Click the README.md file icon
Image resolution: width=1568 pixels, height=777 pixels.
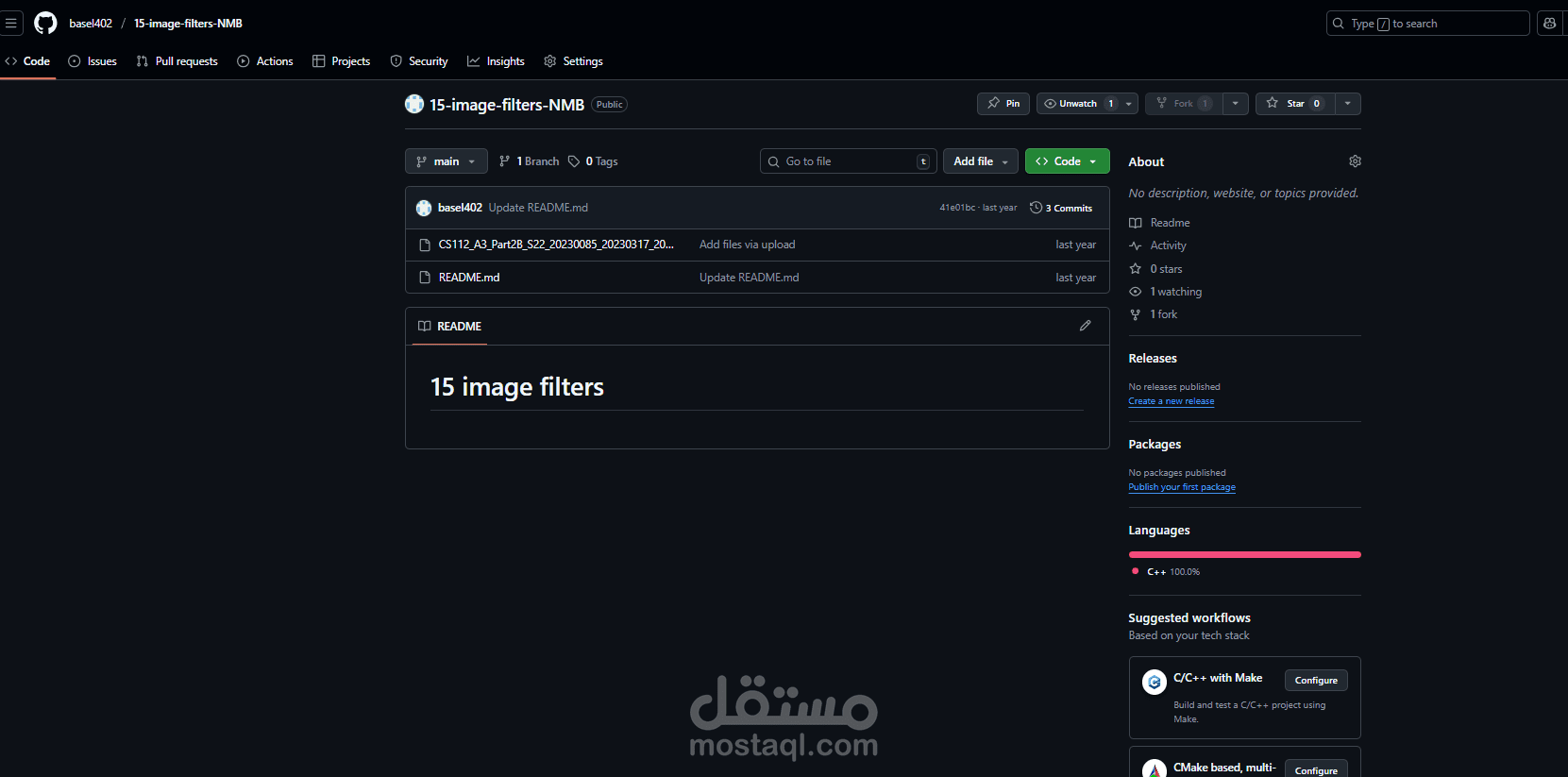point(425,278)
